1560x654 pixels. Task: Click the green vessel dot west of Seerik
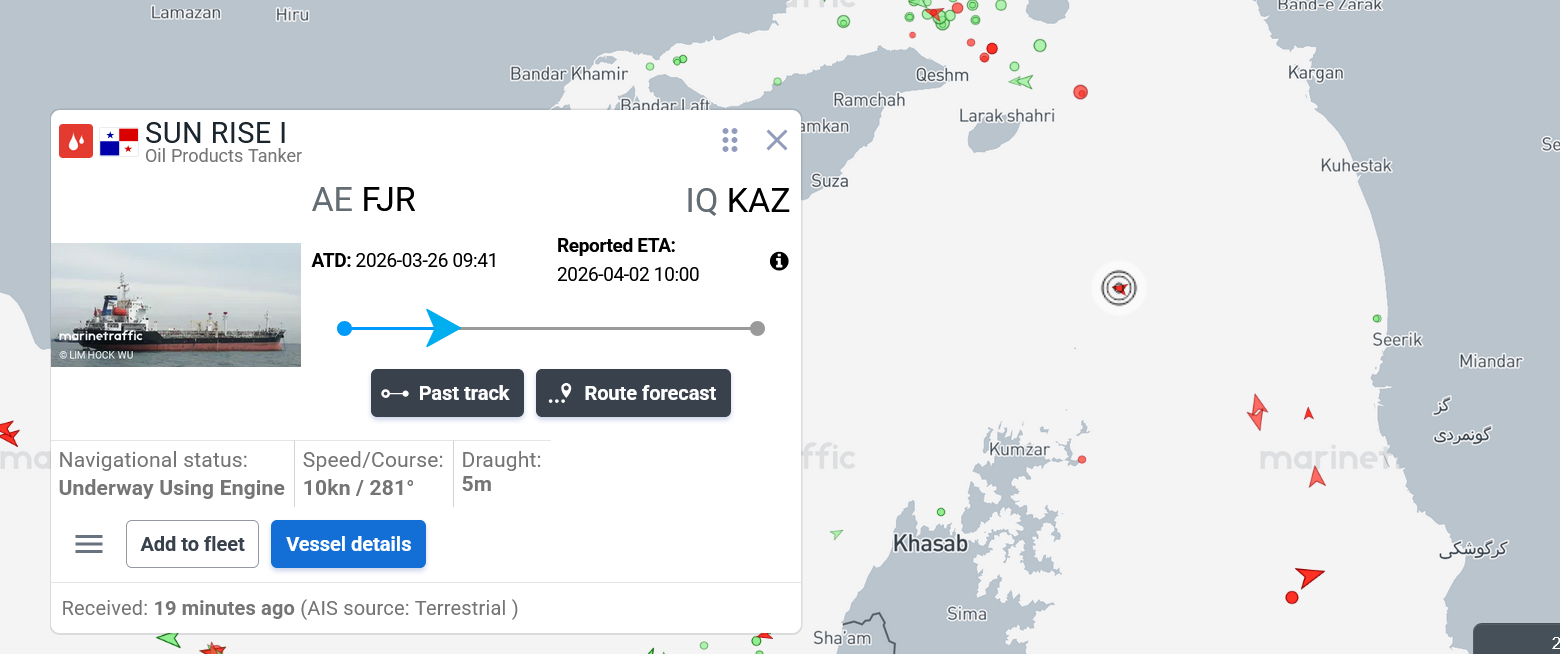click(x=1377, y=318)
